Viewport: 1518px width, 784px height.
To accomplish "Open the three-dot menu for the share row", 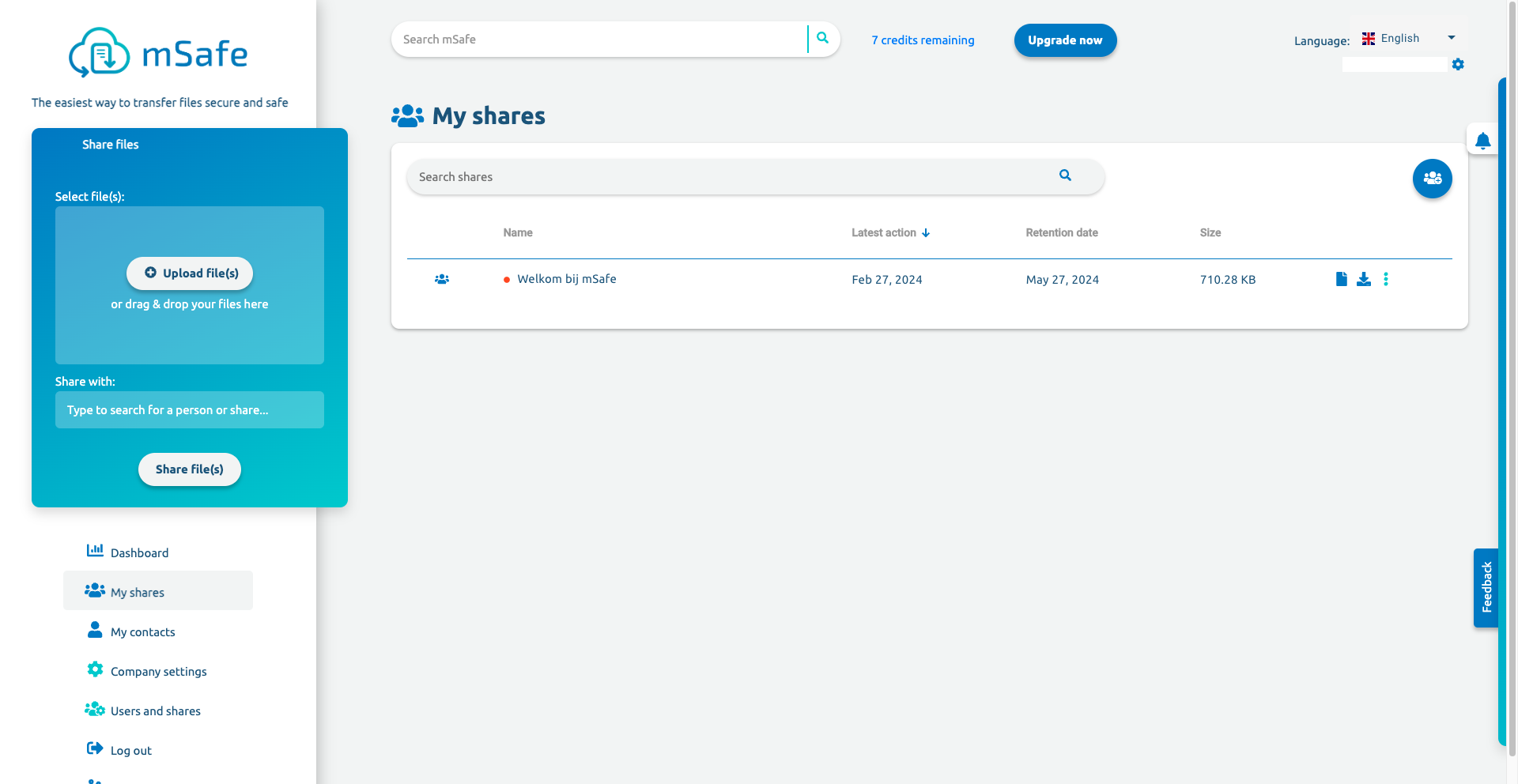I will pos(1386,279).
